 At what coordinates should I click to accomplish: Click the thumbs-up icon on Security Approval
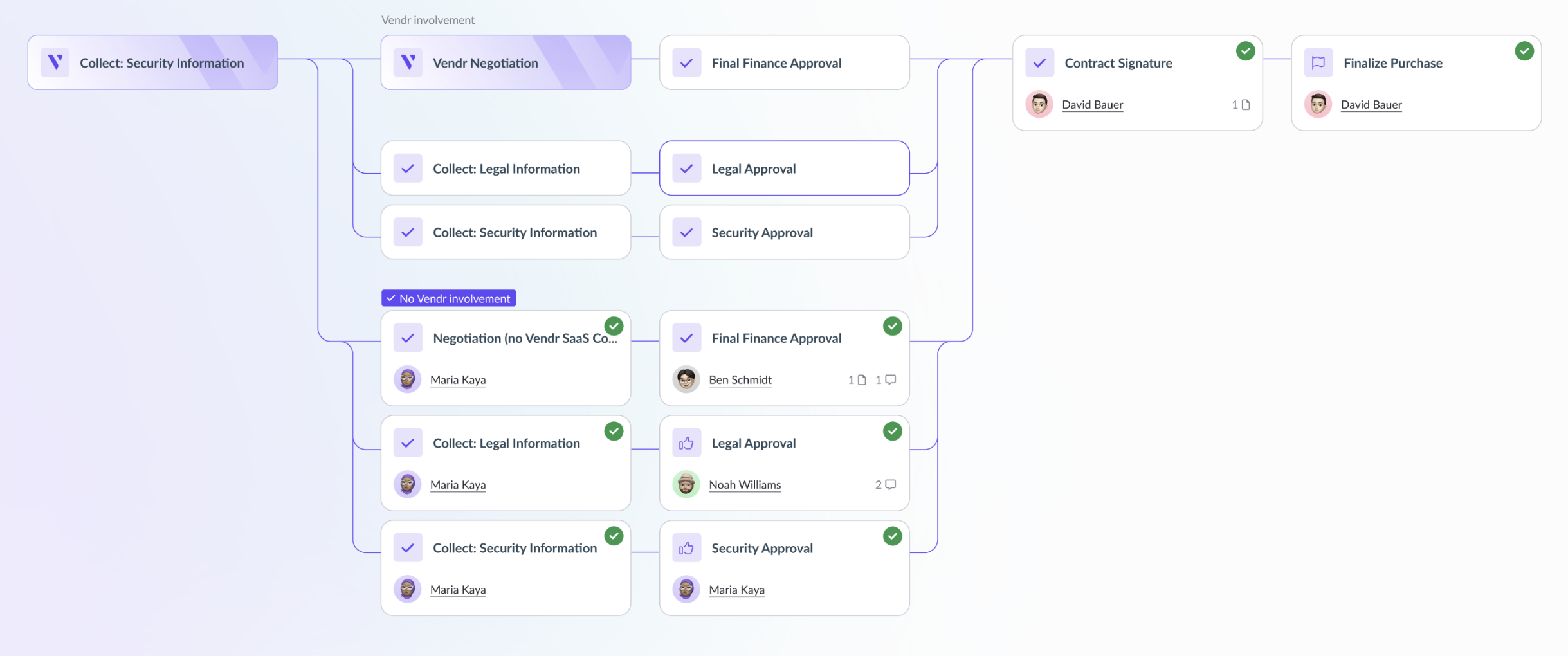tap(687, 547)
